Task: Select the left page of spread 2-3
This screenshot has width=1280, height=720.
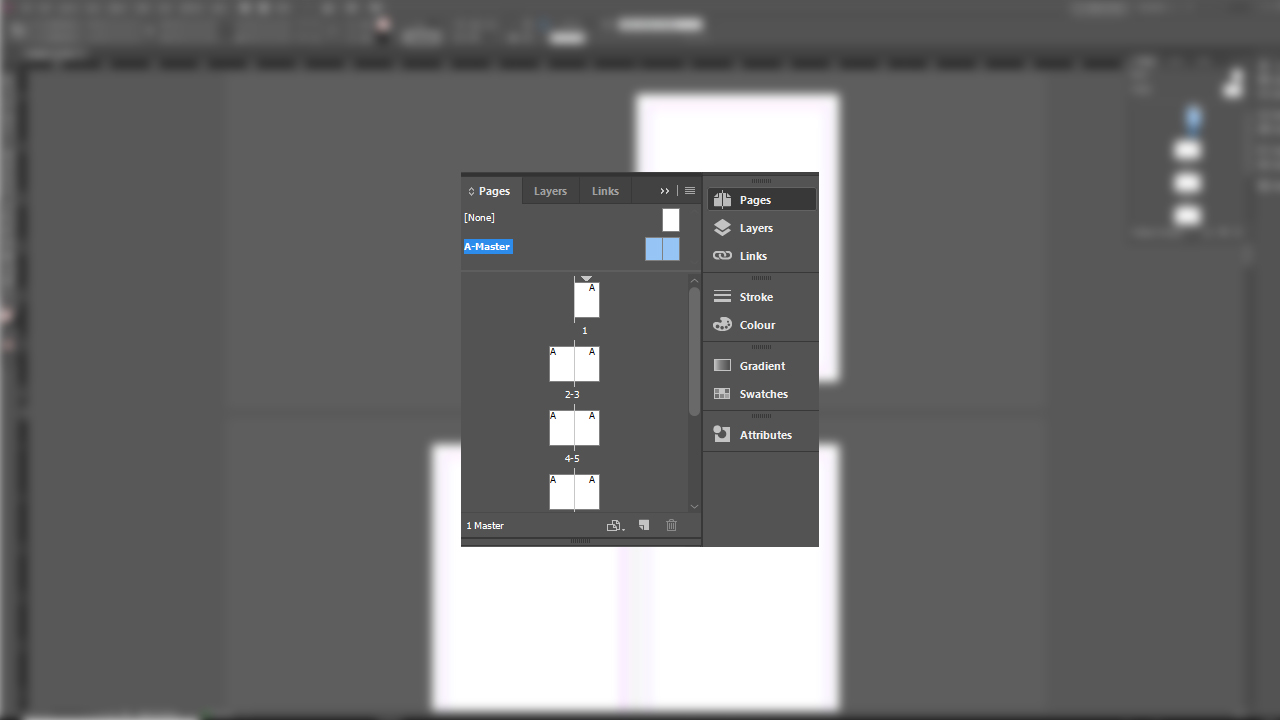Action: click(x=562, y=364)
